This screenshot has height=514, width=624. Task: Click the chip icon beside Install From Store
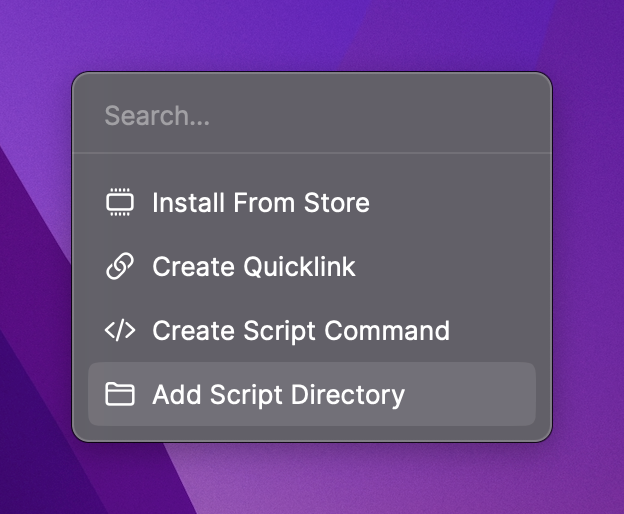pos(120,203)
